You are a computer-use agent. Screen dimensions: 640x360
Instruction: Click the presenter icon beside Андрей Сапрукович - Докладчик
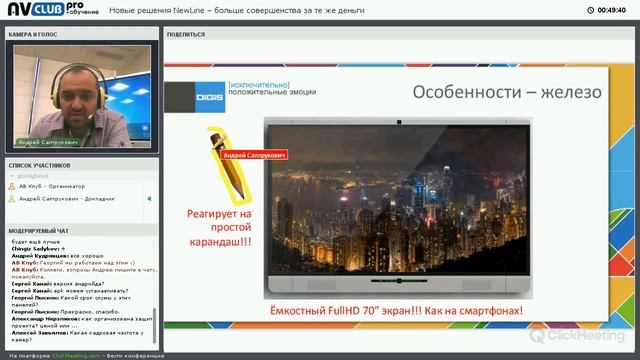coord(12,199)
